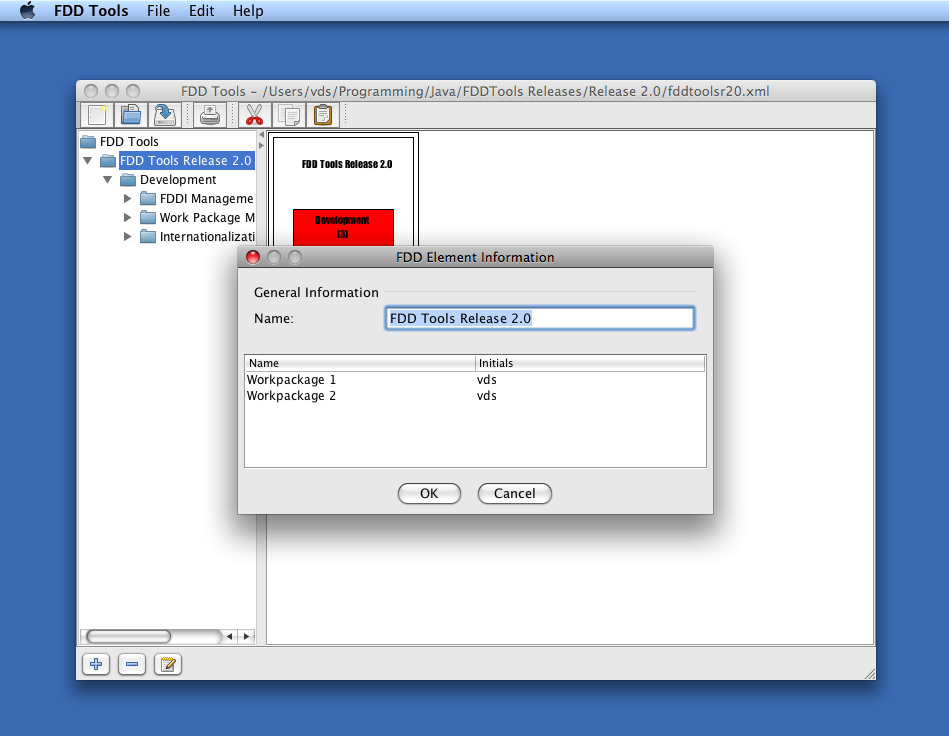Screen dimensions: 949x736
Task: Collapse split pane with left arrow
Action: (x=261, y=135)
